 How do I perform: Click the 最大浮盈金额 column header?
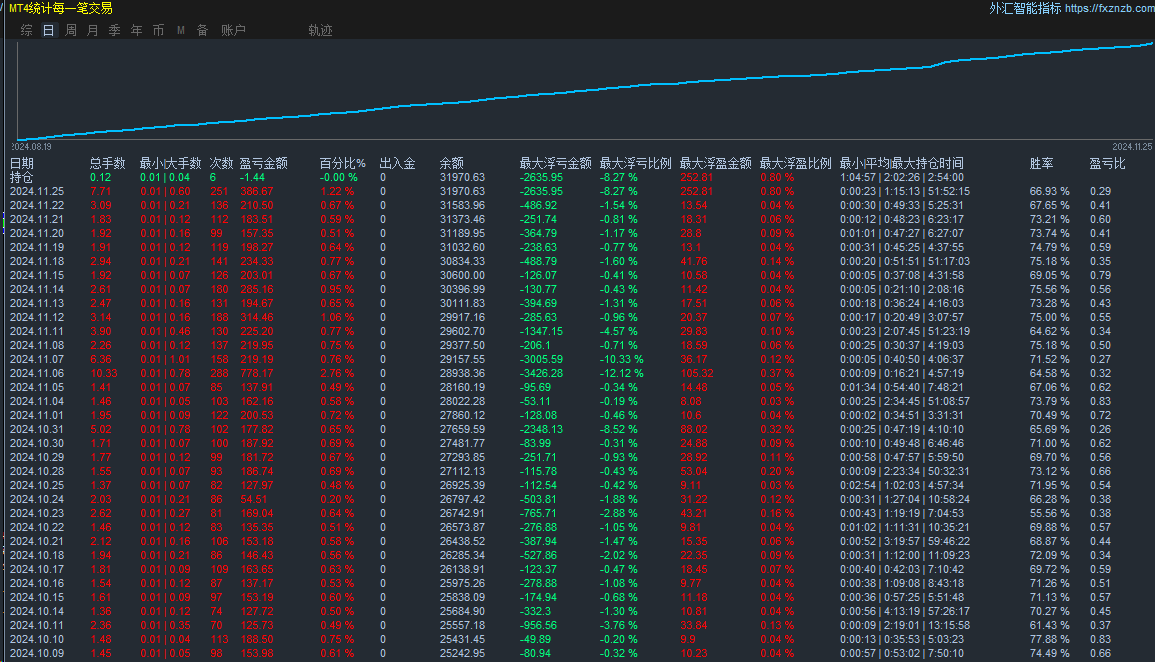(715, 163)
